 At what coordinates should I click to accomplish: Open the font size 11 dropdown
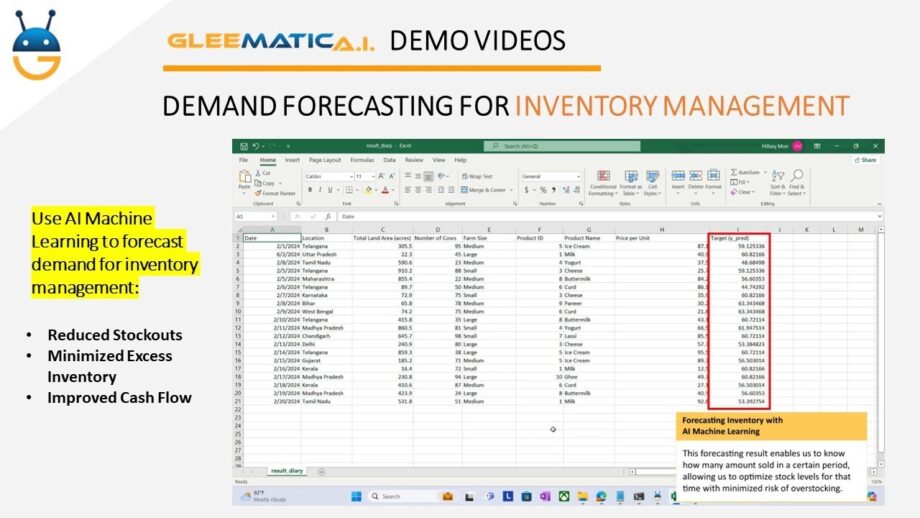click(373, 177)
